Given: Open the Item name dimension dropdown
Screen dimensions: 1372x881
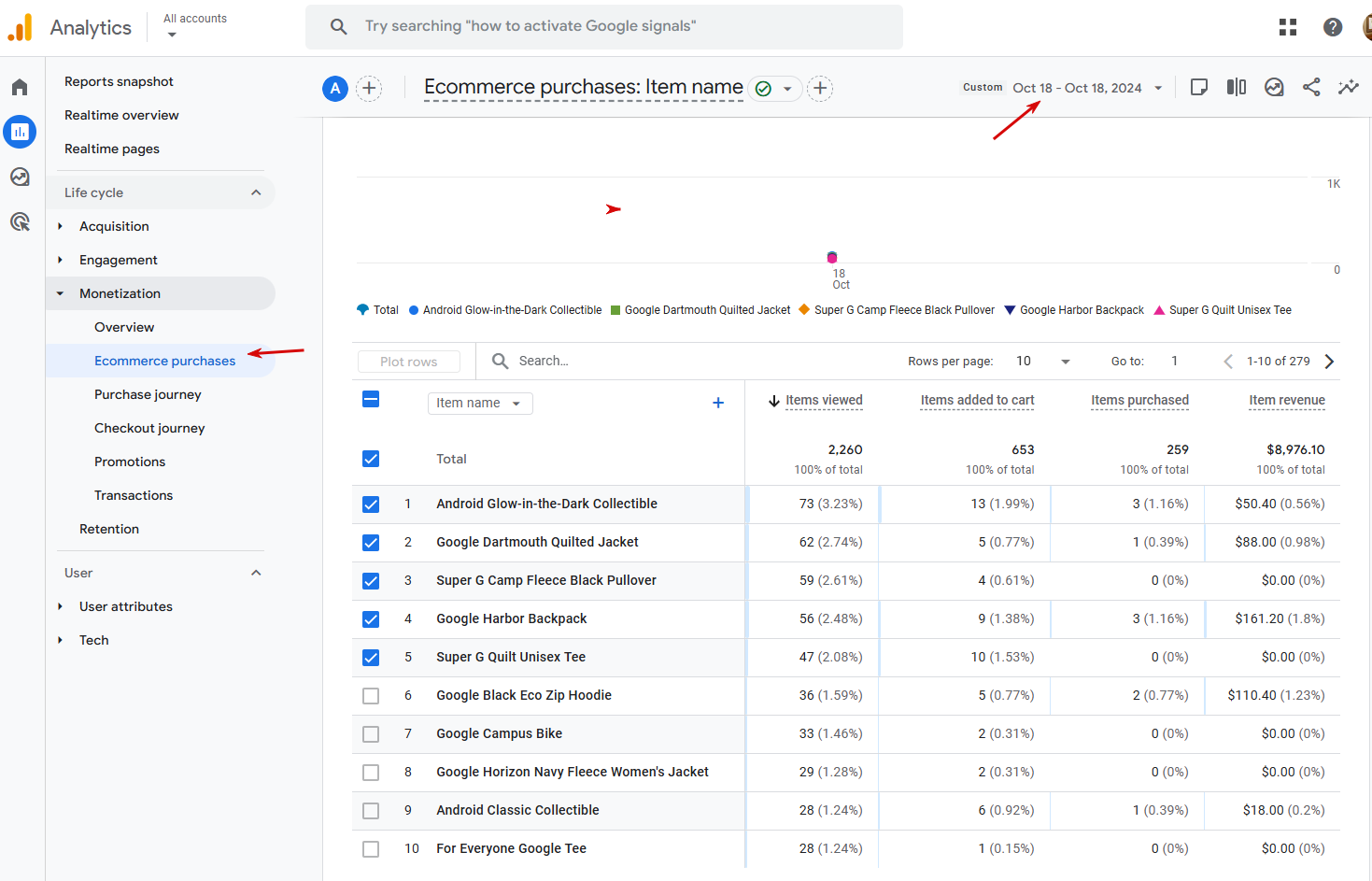Looking at the screenshot, I should pyautogui.click(x=479, y=403).
